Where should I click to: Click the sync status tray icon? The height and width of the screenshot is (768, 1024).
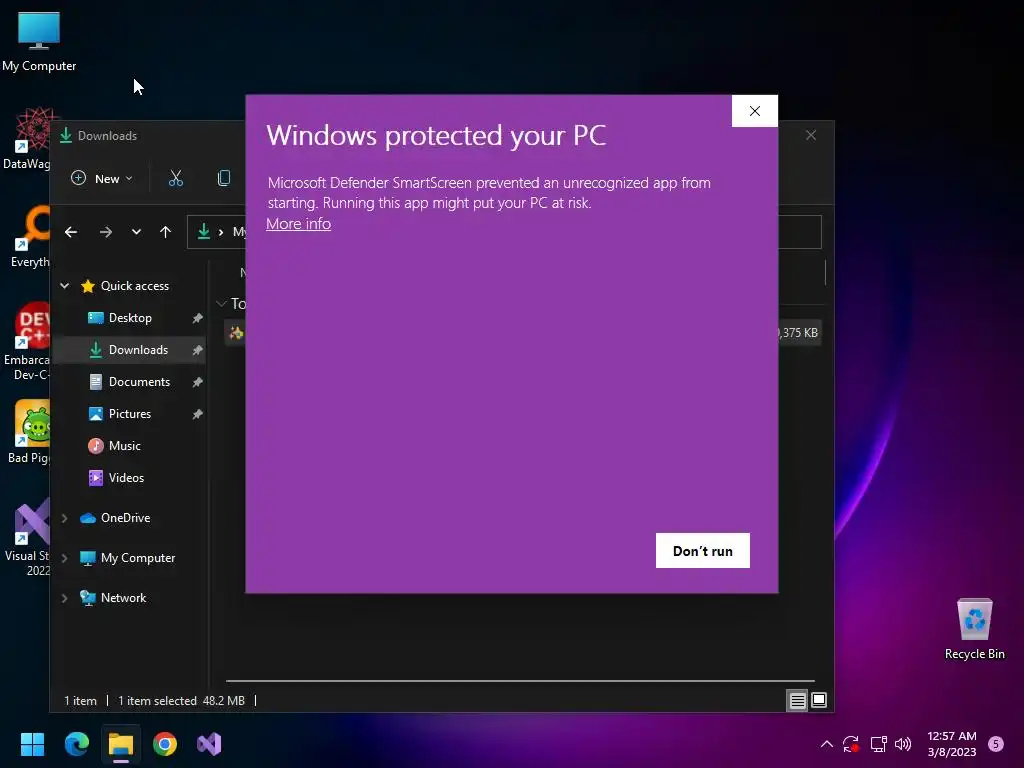click(851, 744)
